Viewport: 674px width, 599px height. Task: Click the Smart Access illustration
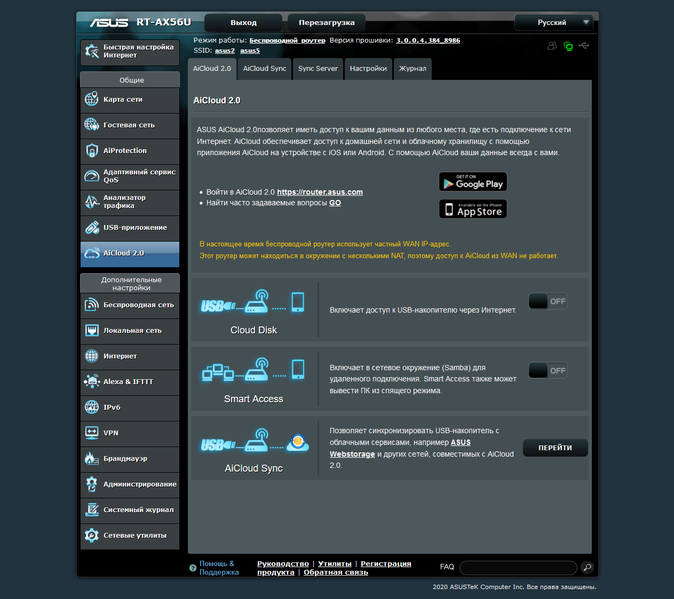point(253,370)
